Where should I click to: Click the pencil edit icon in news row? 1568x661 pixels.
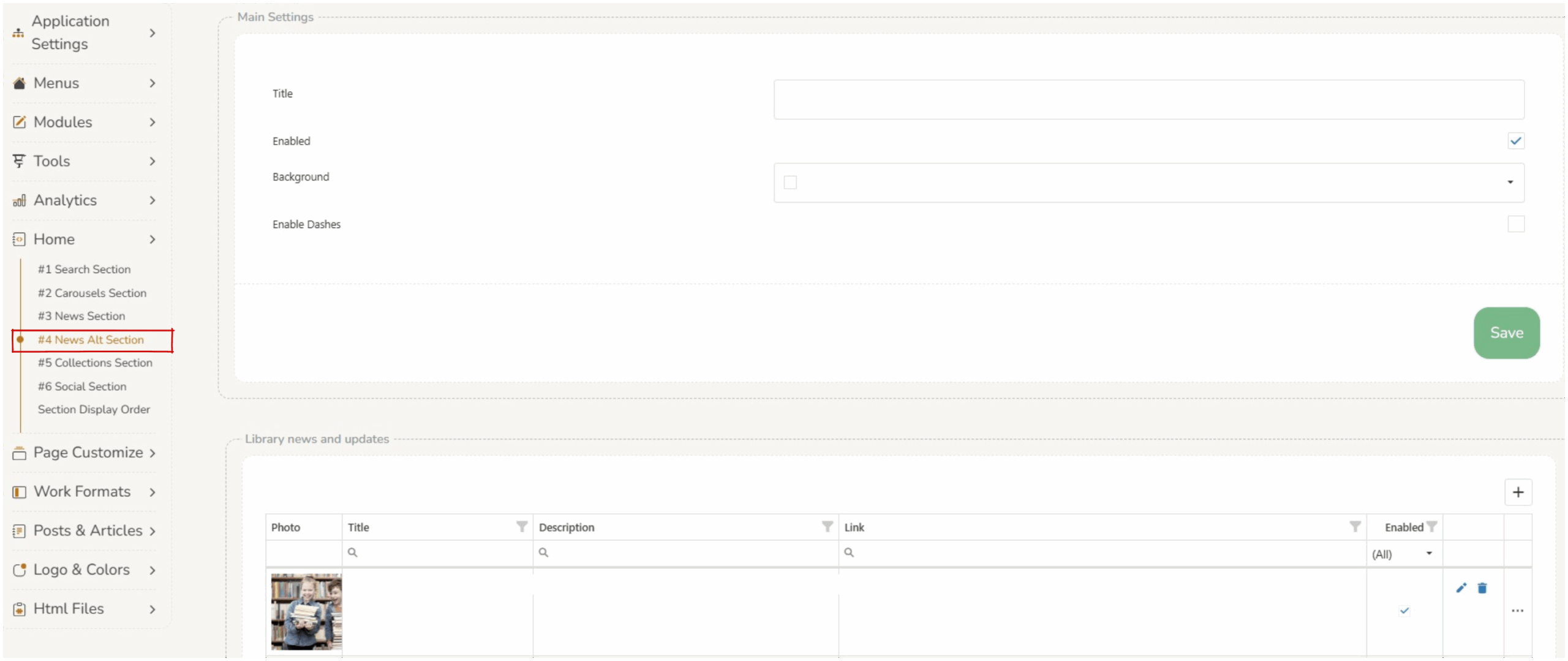(1461, 588)
